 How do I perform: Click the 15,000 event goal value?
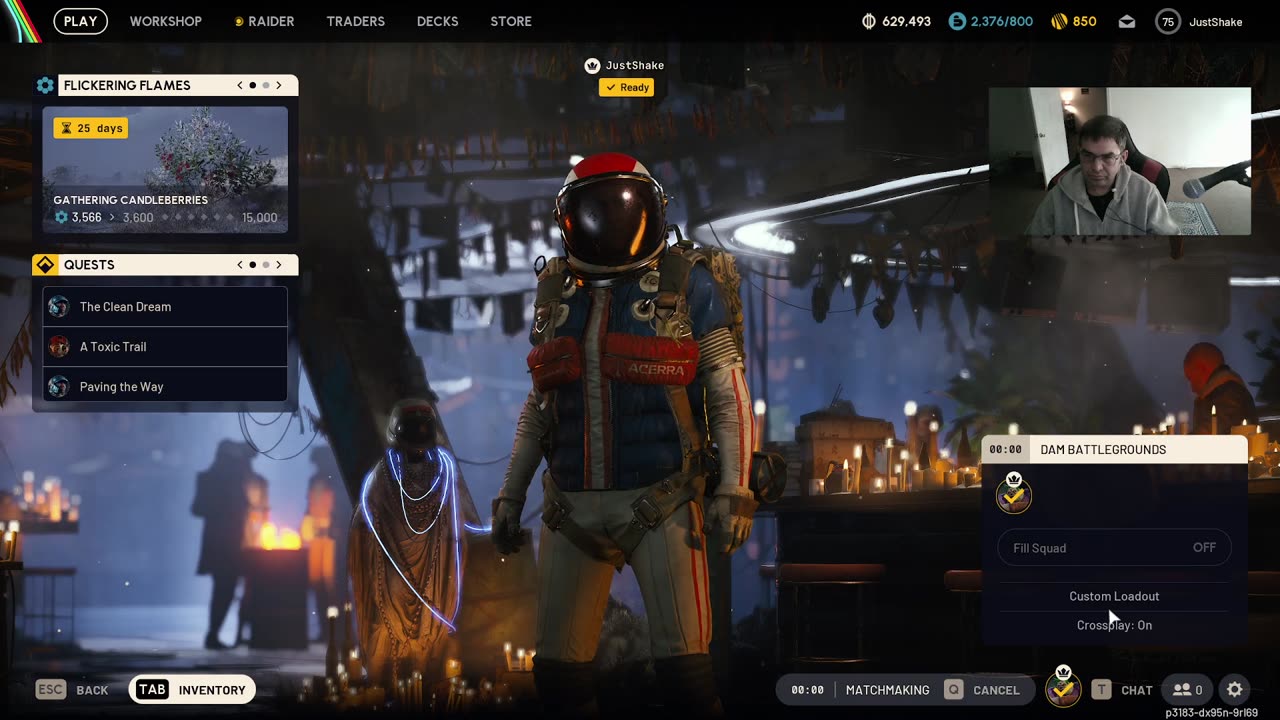pos(260,217)
